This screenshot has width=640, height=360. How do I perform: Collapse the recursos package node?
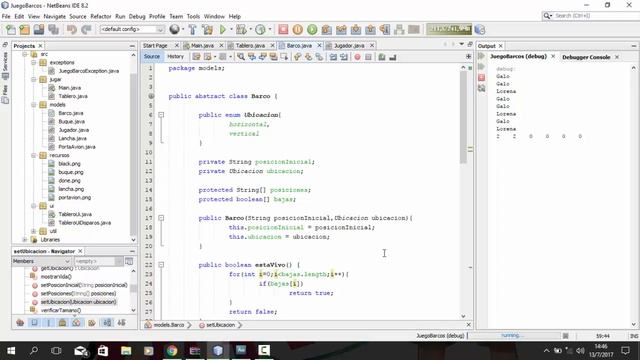click(34, 156)
